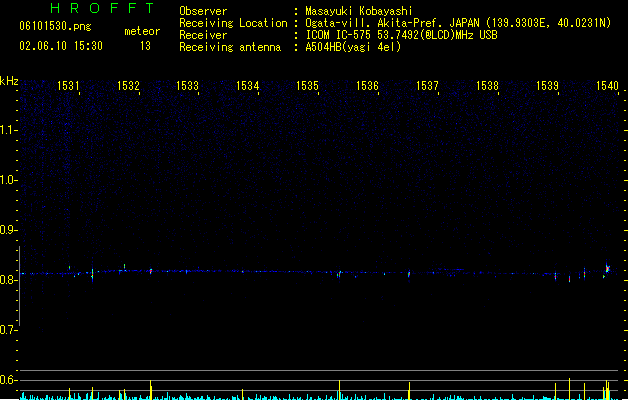
Task: Click the Observer label
Action: point(203,11)
